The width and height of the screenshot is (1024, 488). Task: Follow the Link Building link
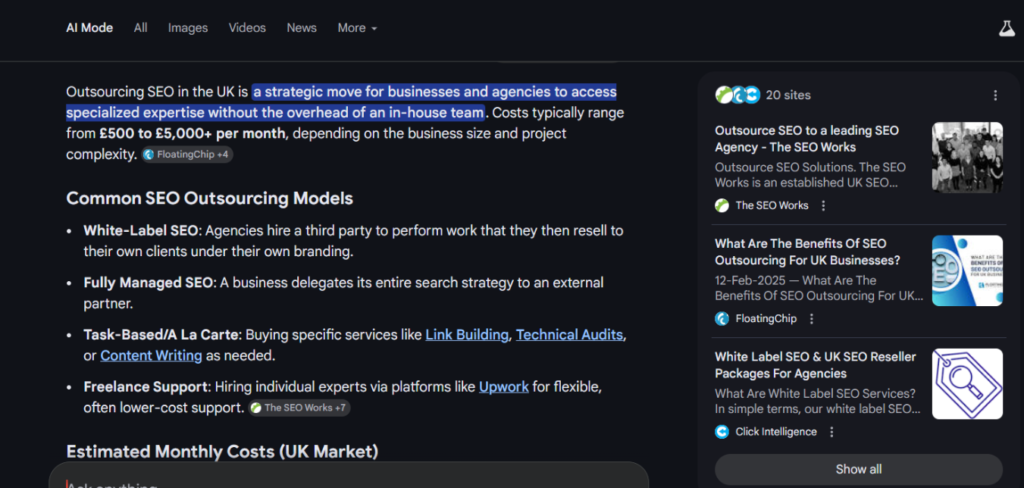pos(466,335)
